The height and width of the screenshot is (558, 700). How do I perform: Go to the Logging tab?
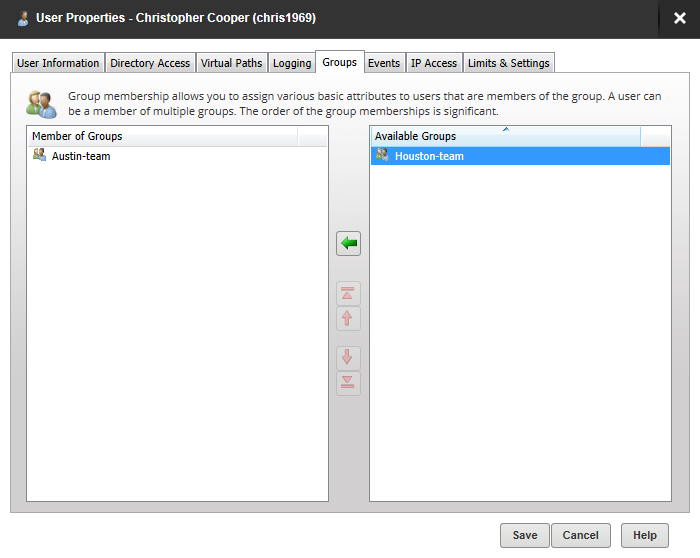pos(292,63)
